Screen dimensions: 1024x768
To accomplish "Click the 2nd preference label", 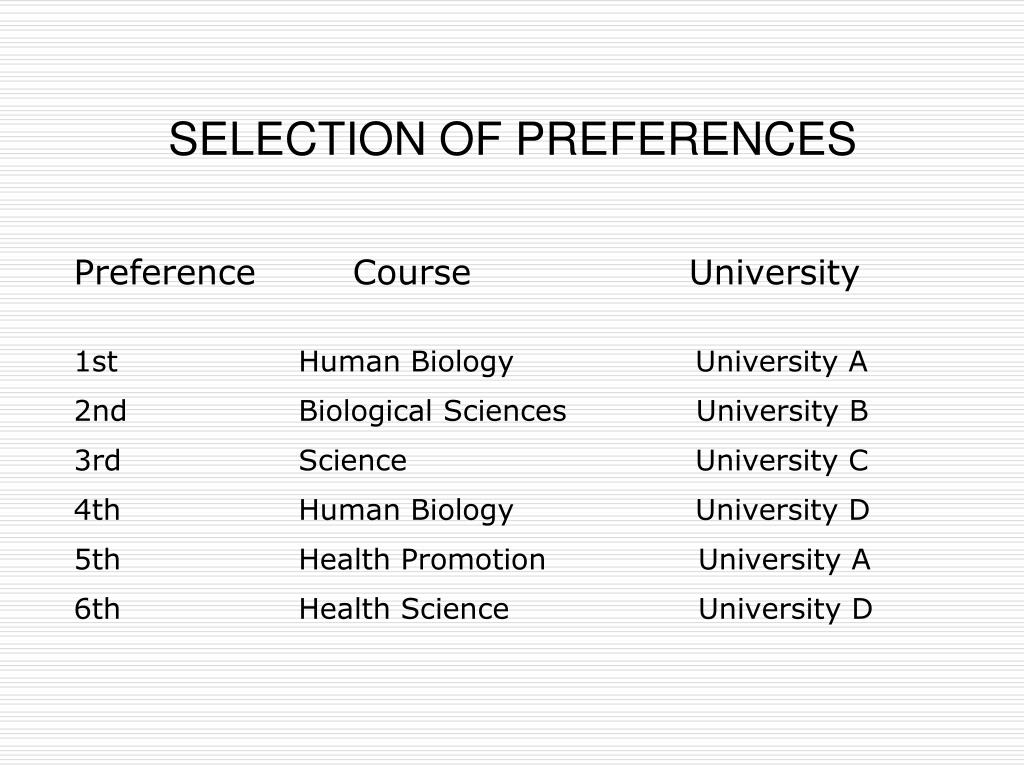I will (100, 411).
